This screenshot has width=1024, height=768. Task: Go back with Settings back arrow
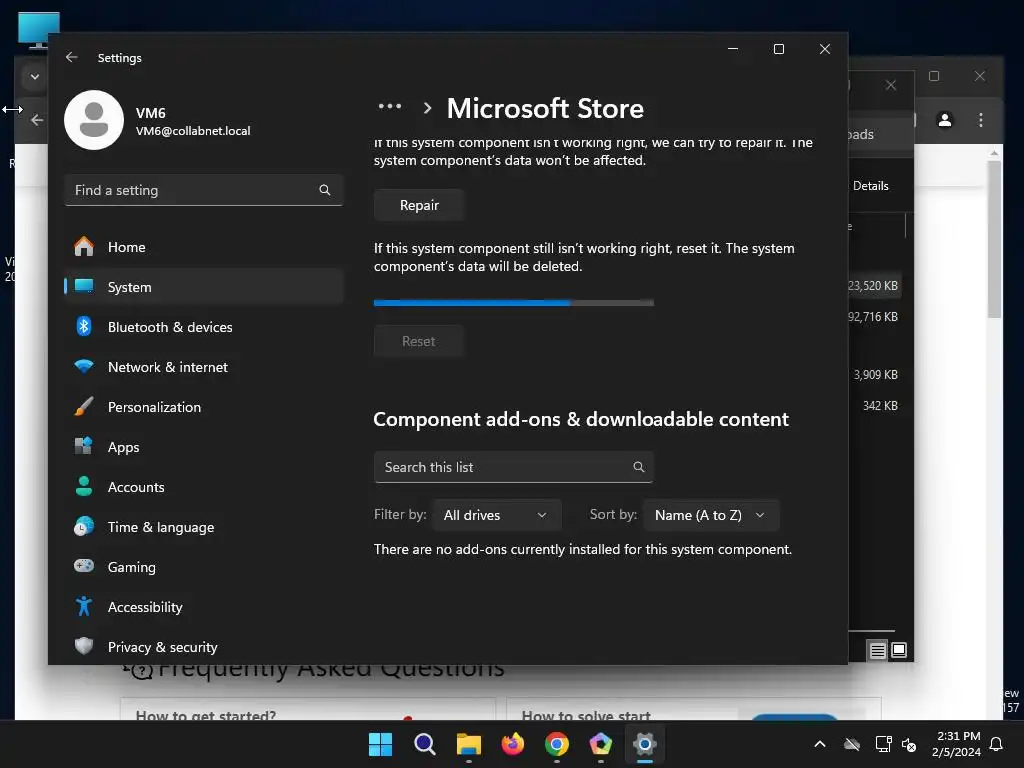coord(72,57)
